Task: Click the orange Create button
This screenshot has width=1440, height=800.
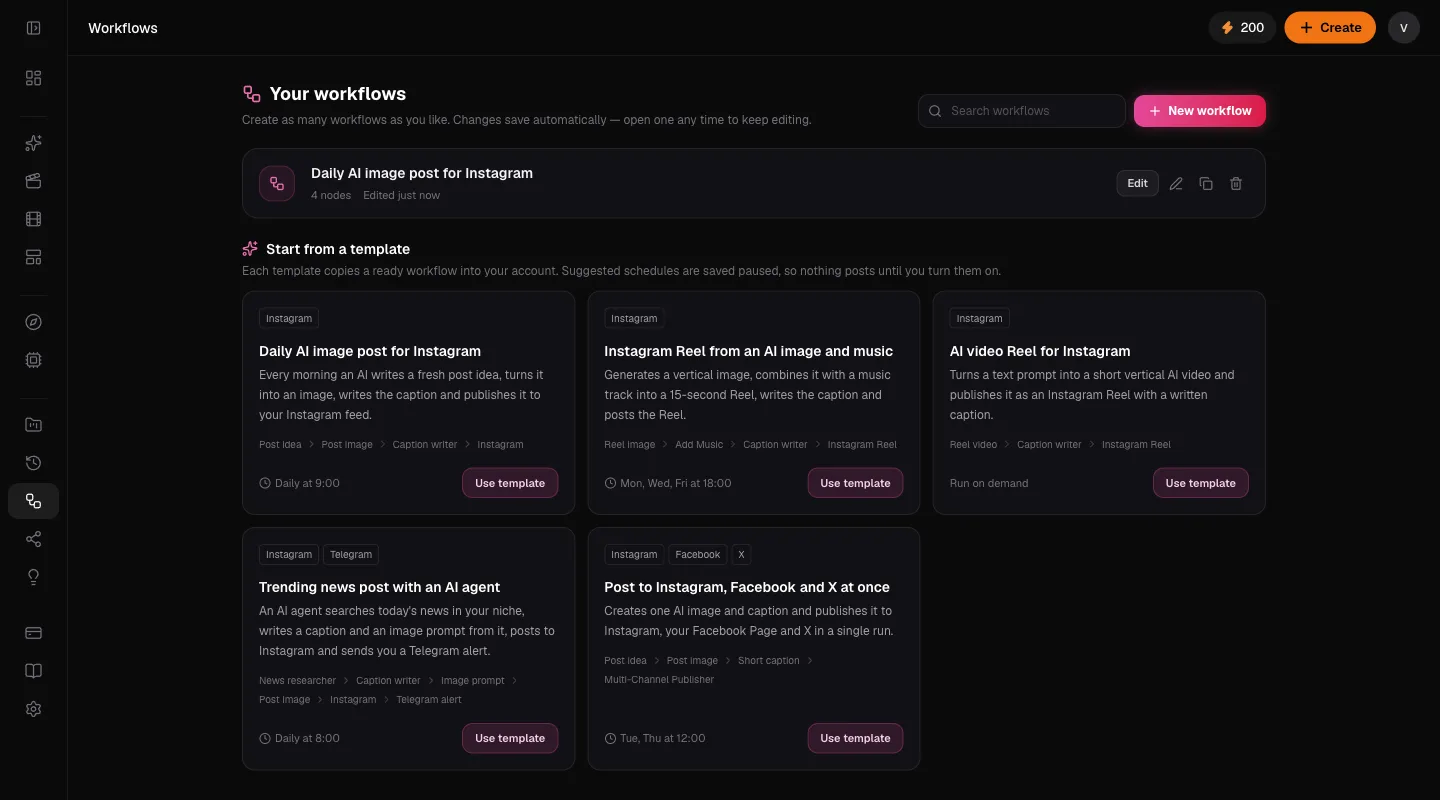Action: pyautogui.click(x=1330, y=28)
